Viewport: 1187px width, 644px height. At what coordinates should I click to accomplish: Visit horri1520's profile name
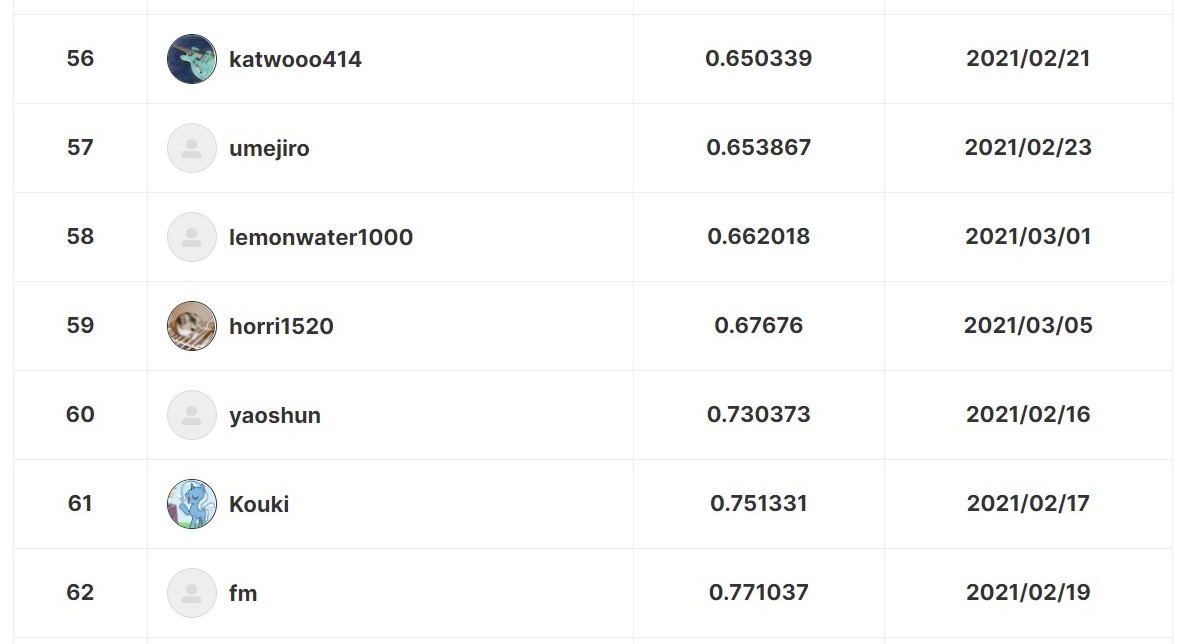281,326
